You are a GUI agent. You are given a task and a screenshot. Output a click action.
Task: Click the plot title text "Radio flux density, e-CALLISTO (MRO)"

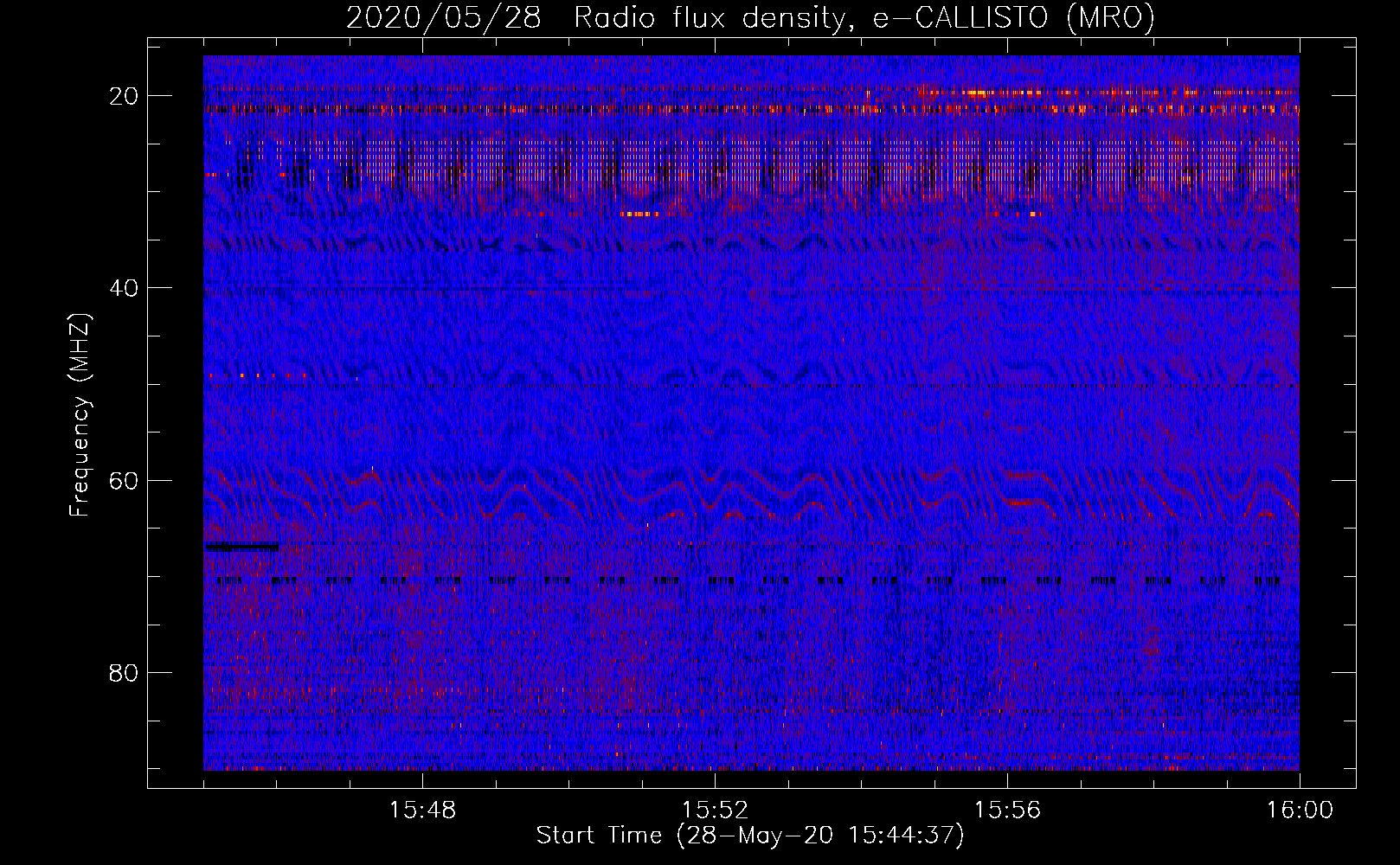pyautogui.click(x=864, y=17)
